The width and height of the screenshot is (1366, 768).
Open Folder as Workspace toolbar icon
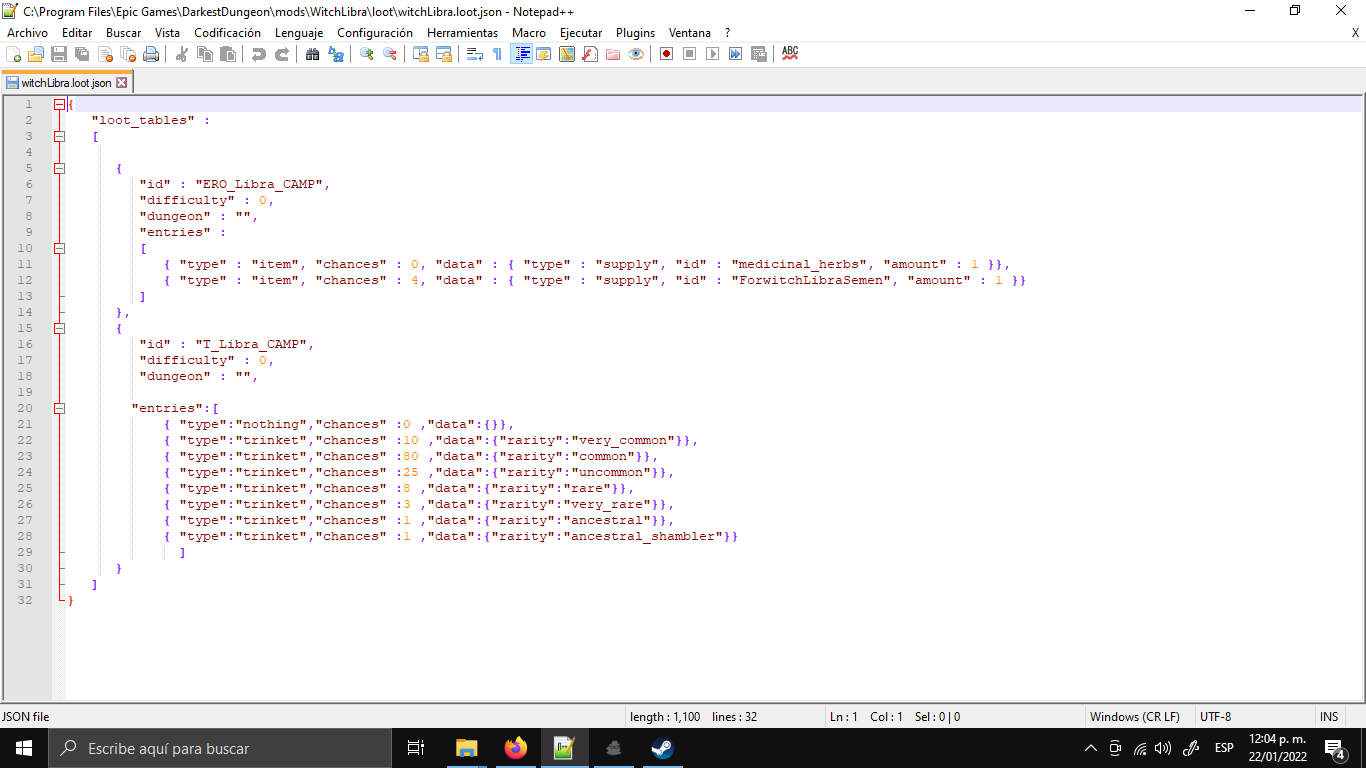[613, 54]
